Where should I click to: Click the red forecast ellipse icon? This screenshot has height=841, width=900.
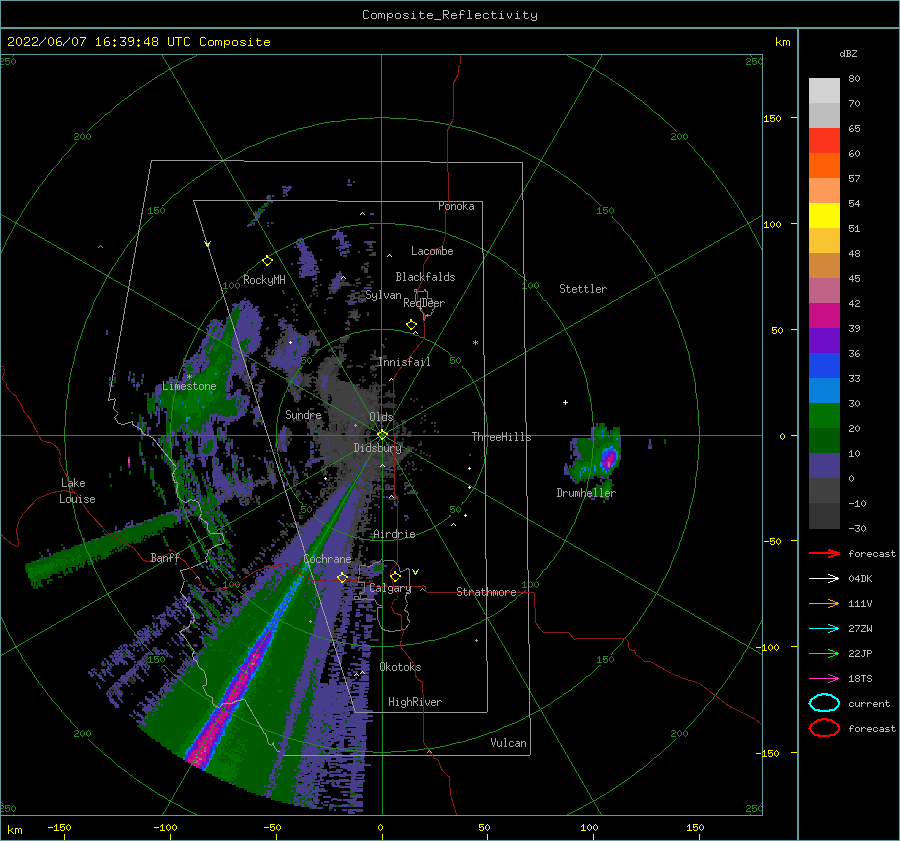tap(824, 728)
